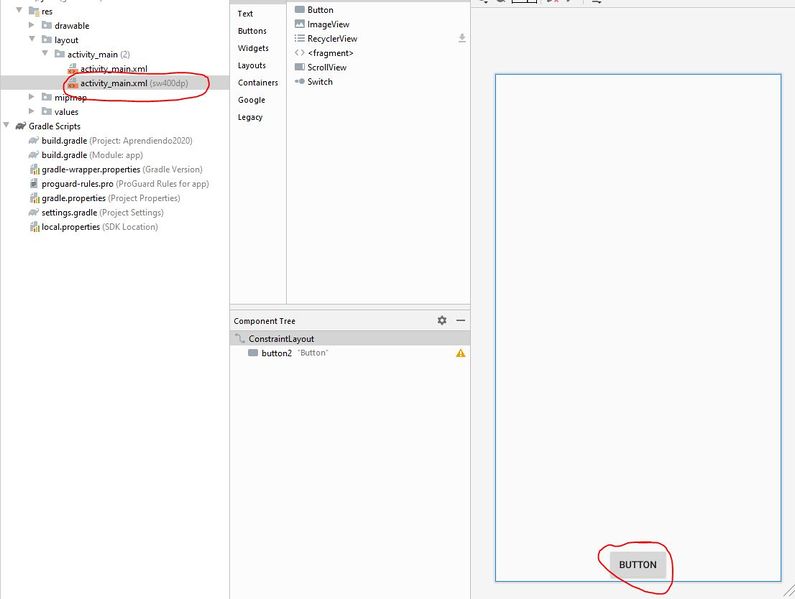Click the drawable folder icon
The height and width of the screenshot is (599, 795).
tap(47, 25)
